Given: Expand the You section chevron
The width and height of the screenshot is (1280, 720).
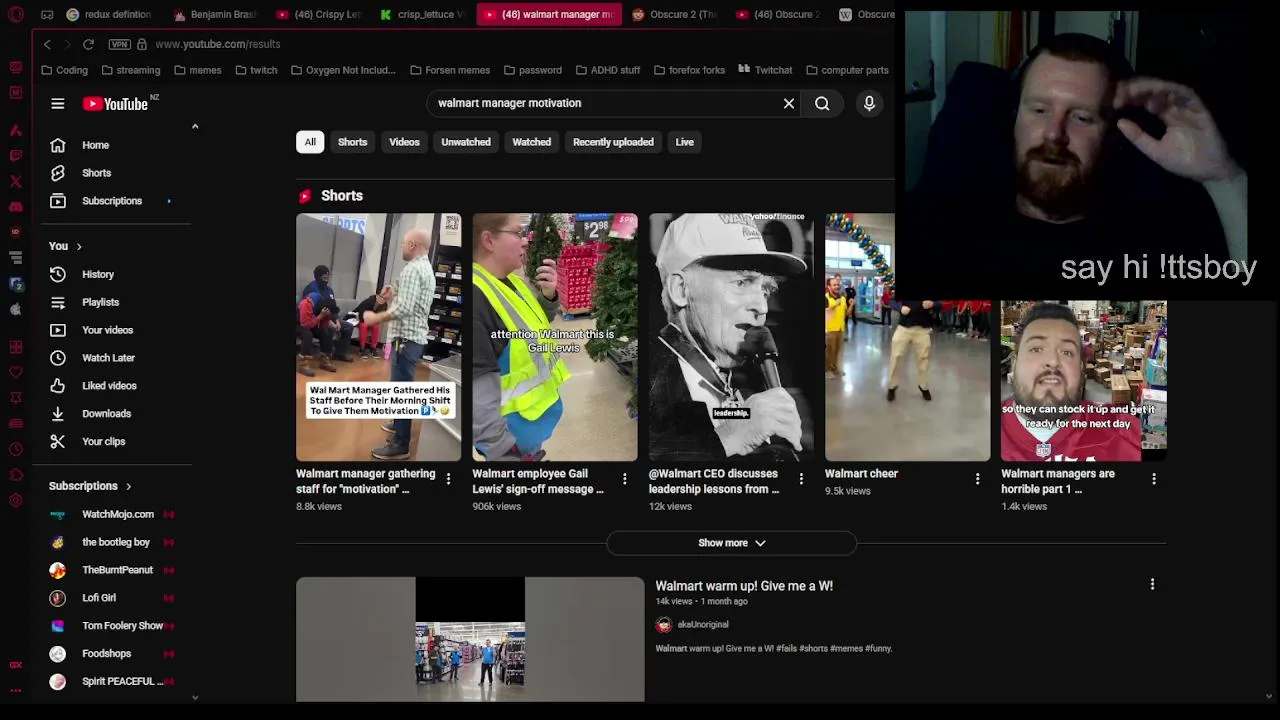Looking at the screenshot, I should click(79, 246).
